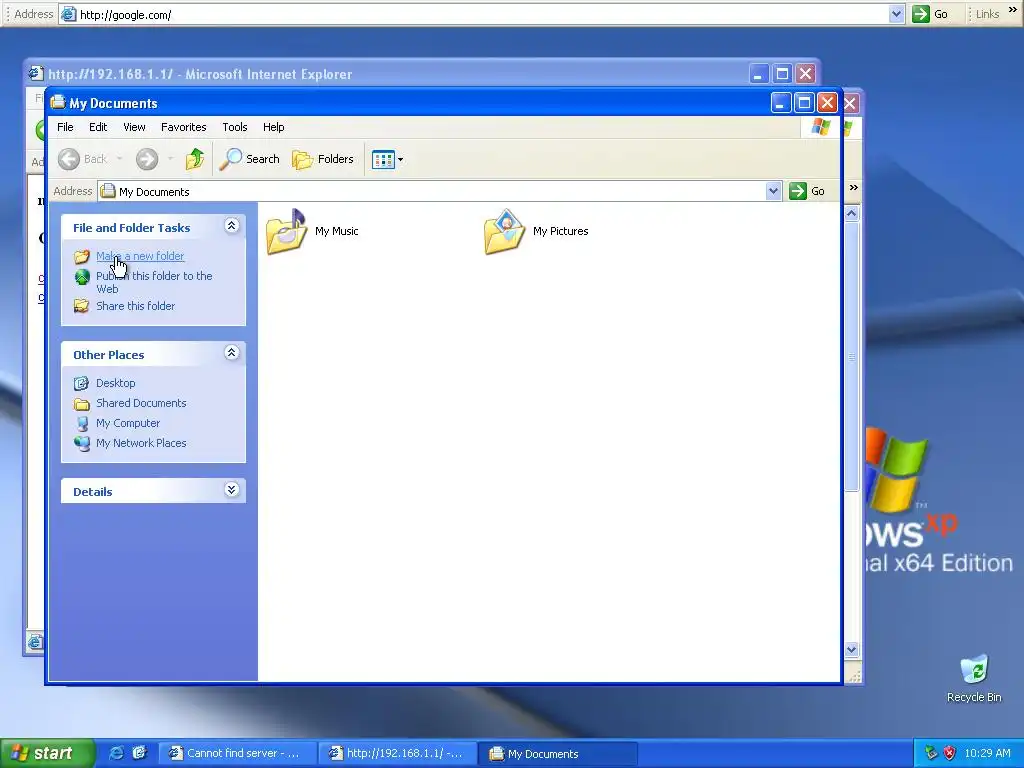Launch Internet Explorer from Quick Launch
Screen dimensions: 1024x768
point(116,753)
